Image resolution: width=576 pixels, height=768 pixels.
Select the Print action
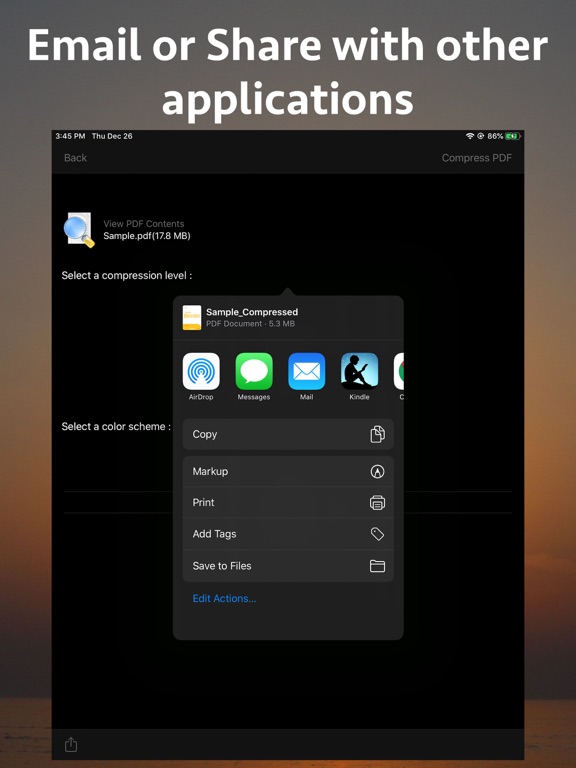pyautogui.click(x=288, y=503)
